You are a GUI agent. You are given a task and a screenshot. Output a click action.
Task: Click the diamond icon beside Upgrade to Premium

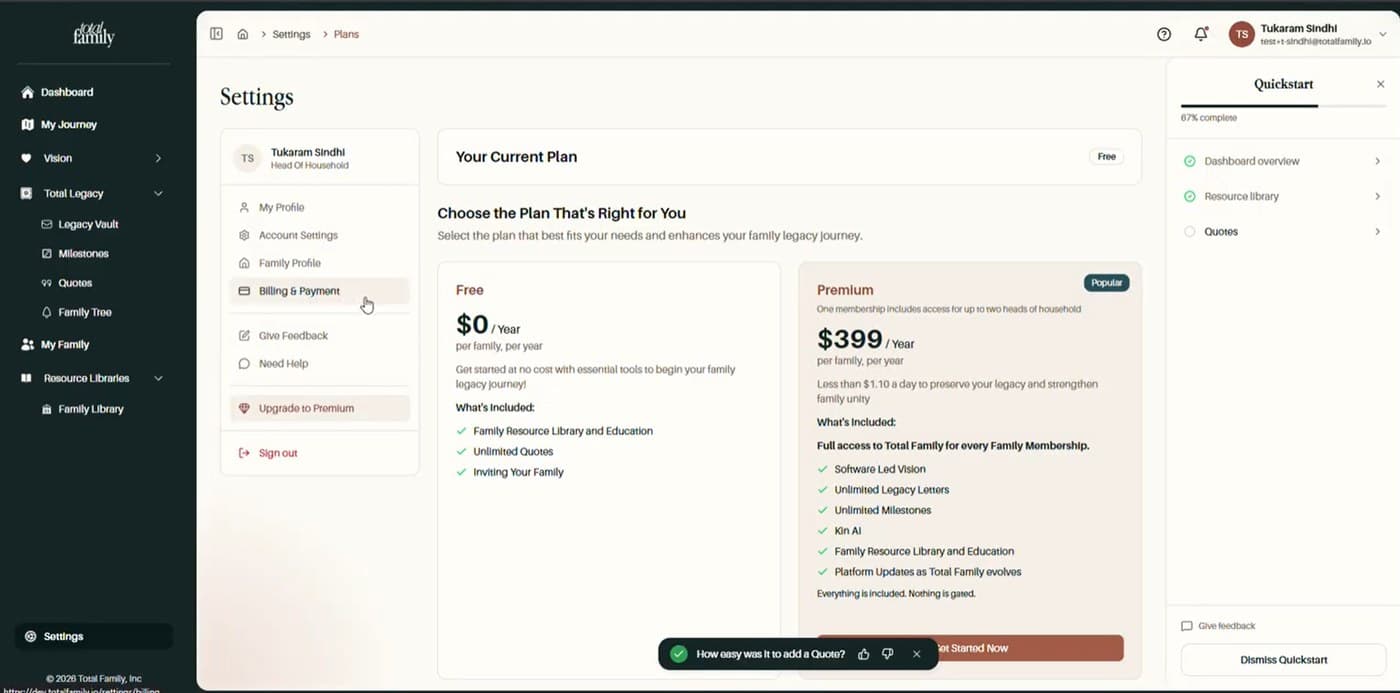tap(244, 408)
